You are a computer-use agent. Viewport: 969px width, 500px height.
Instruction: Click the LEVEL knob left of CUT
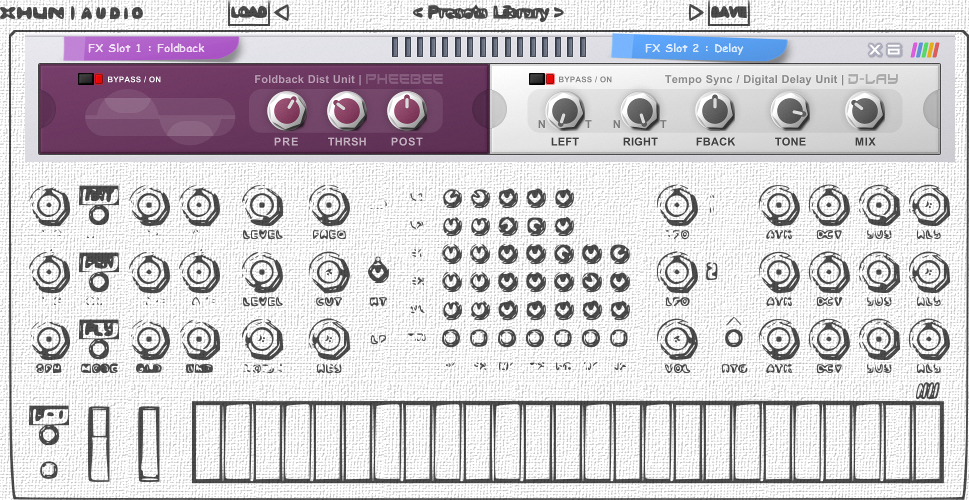[263, 273]
